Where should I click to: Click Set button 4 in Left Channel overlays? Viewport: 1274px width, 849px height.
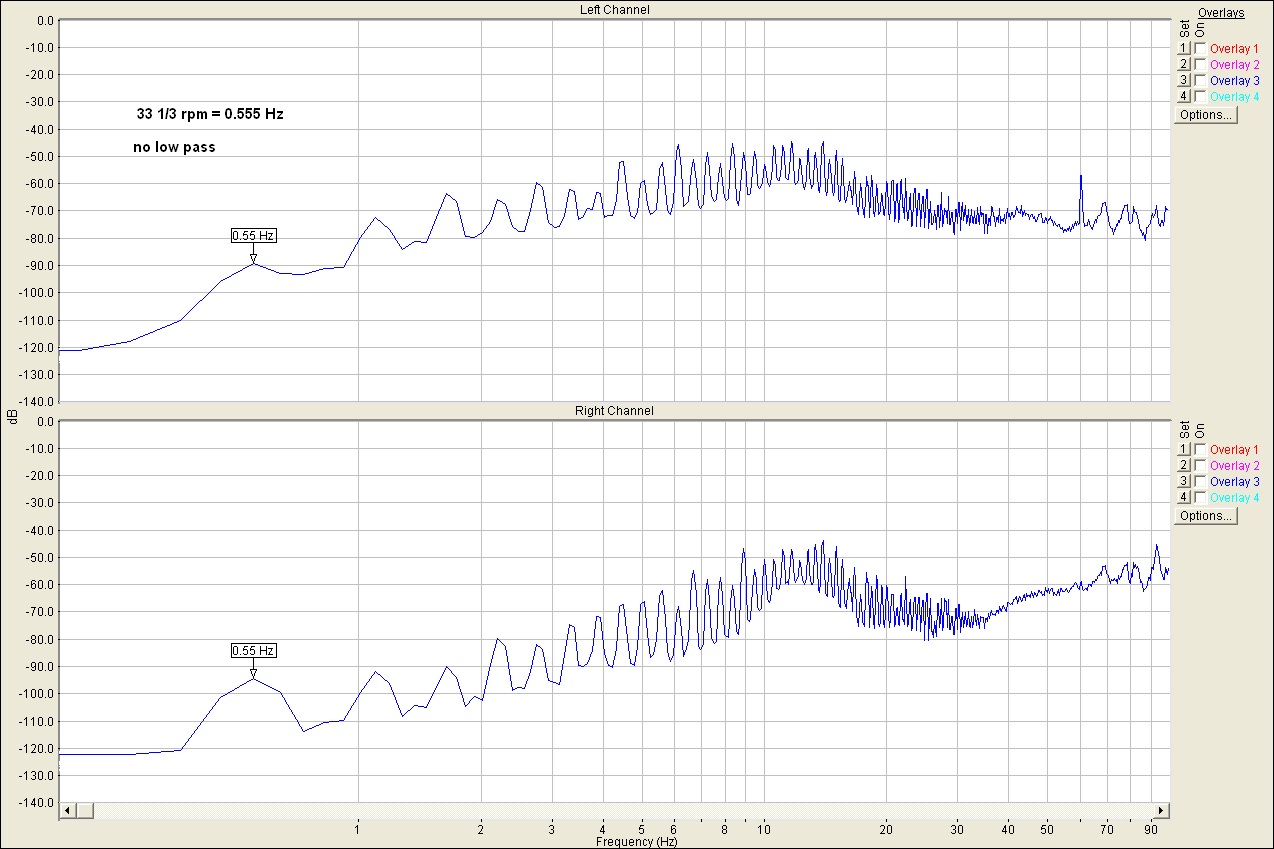tap(1184, 96)
